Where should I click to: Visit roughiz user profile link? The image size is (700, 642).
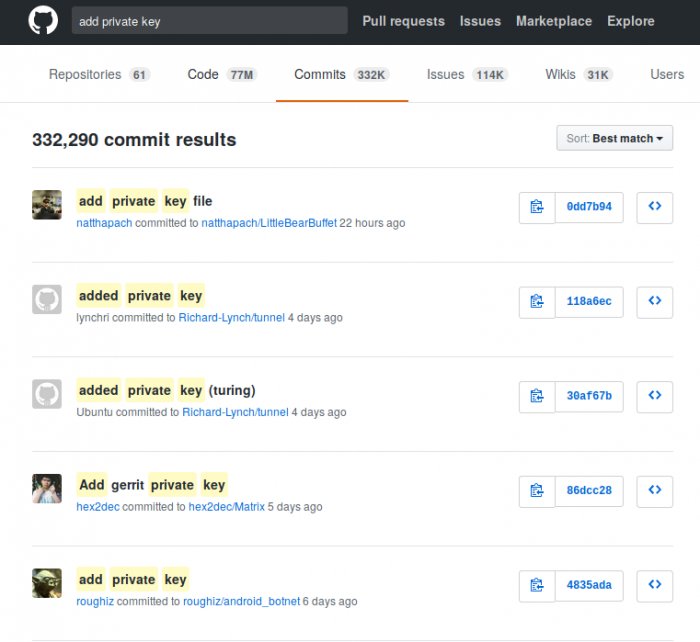click(x=95, y=601)
